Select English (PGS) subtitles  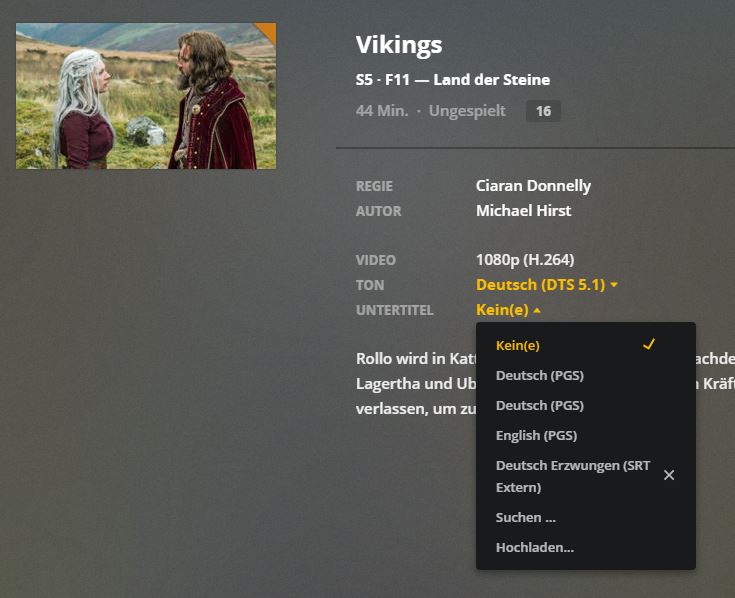coord(536,435)
